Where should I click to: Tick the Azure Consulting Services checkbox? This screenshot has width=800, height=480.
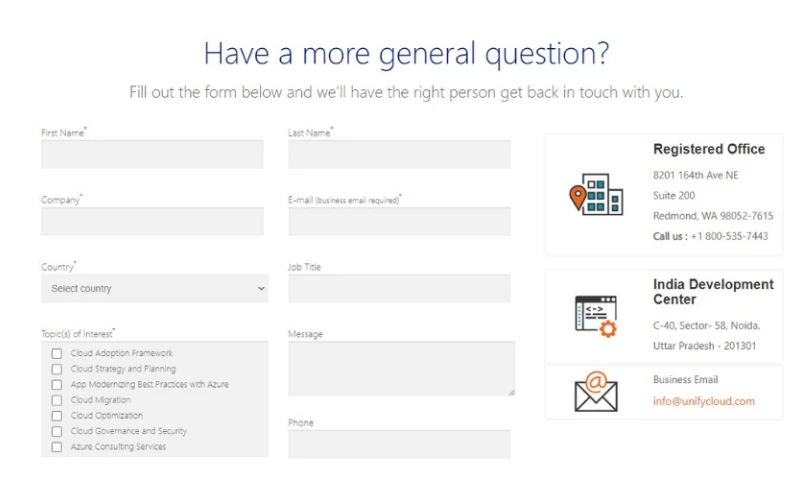57,447
